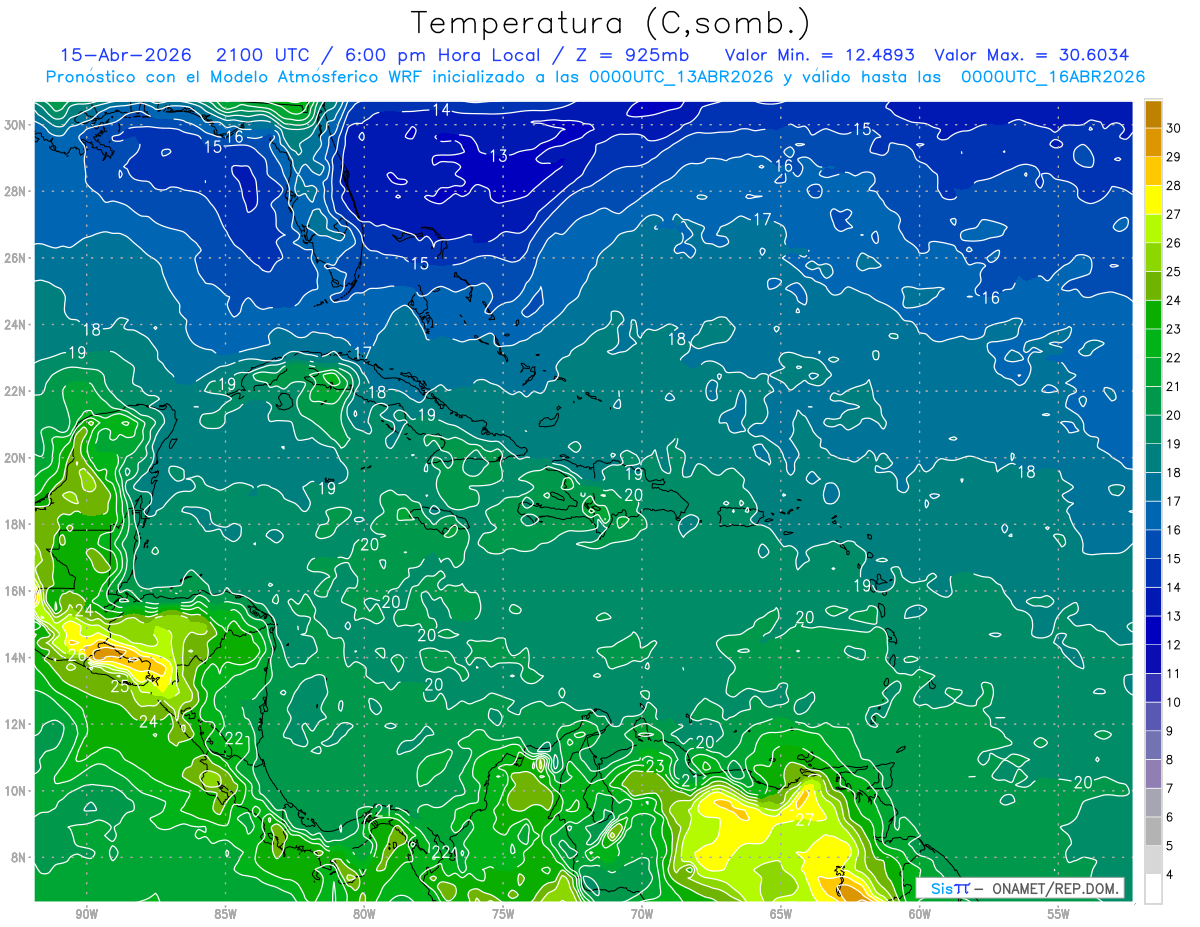Click the 8N latitude axis label

20,857
